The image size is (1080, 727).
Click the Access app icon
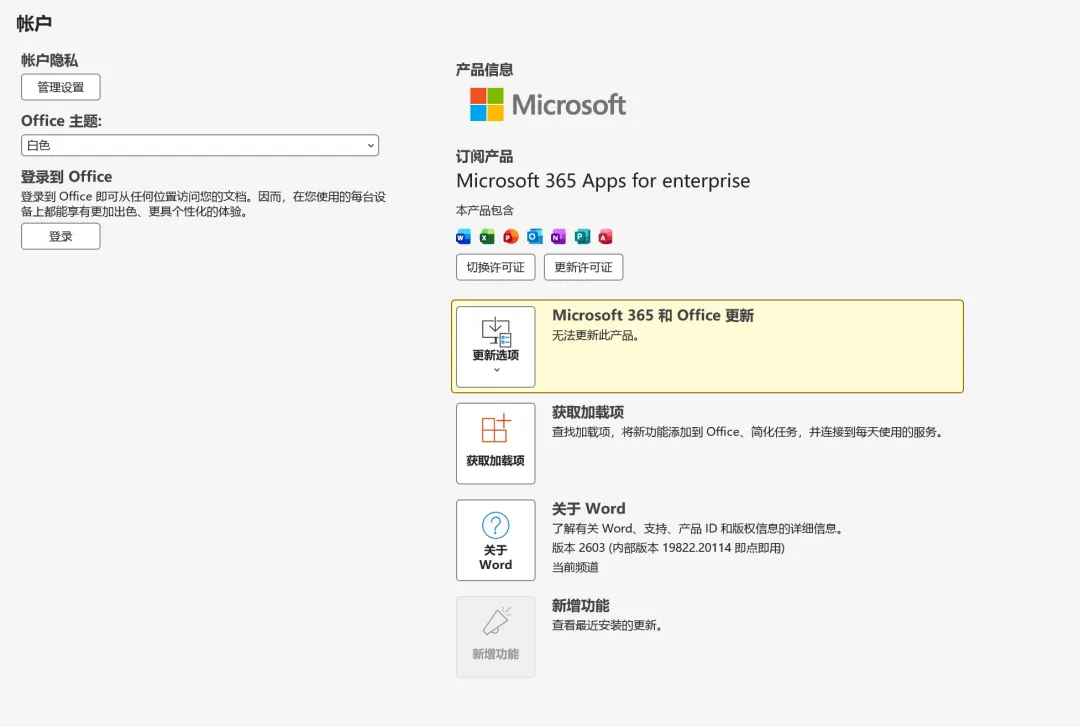(x=605, y=237)
